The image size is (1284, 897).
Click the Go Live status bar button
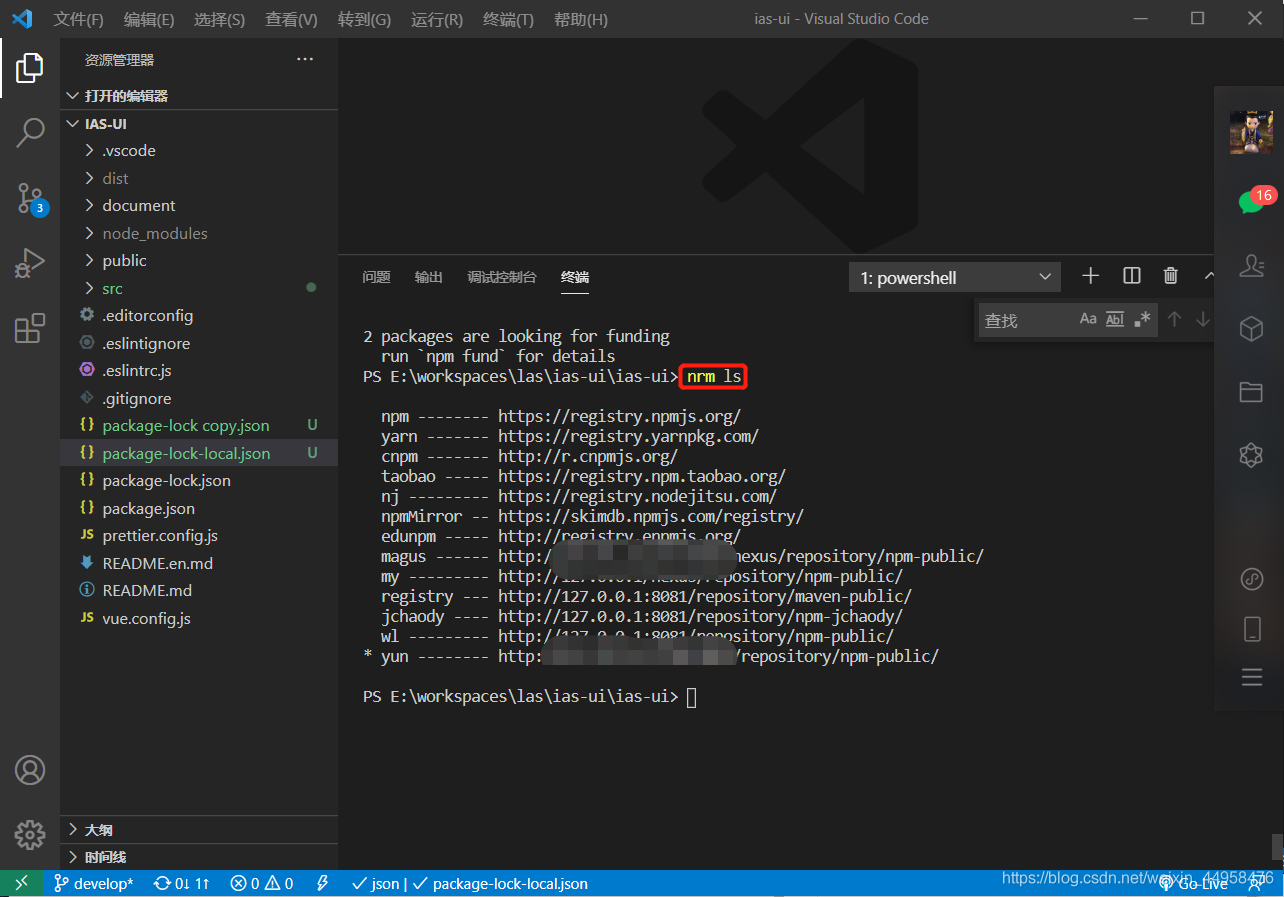pyautogui.click(x=1194, y=883)
